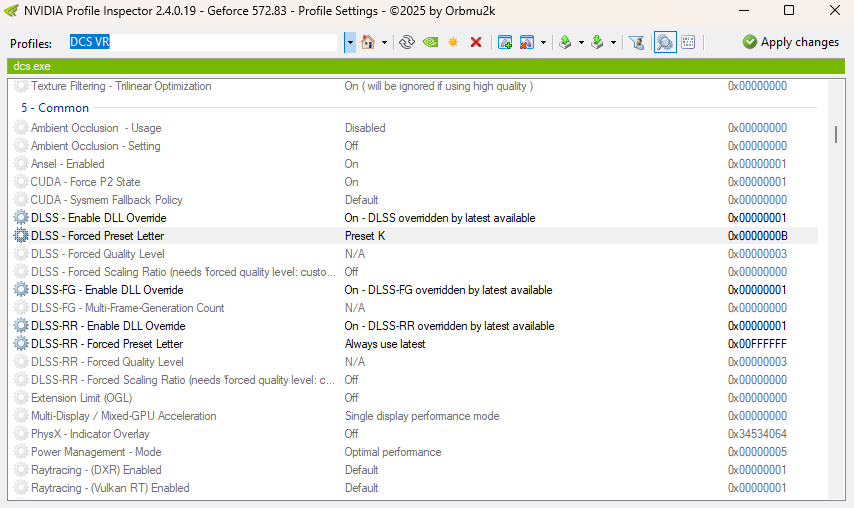
Task: Expand the dropdown arrow beside the home icon
Action: point(385,42)
